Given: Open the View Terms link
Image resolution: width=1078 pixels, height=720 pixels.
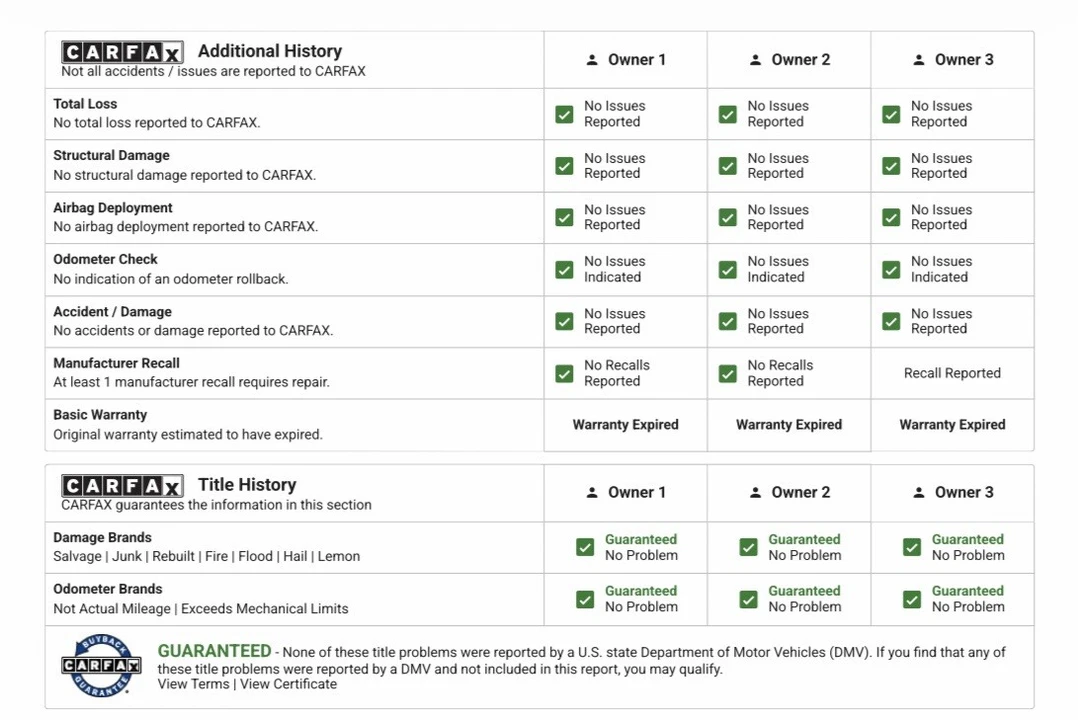Looking at the screenshot, I should click(193, 684).
